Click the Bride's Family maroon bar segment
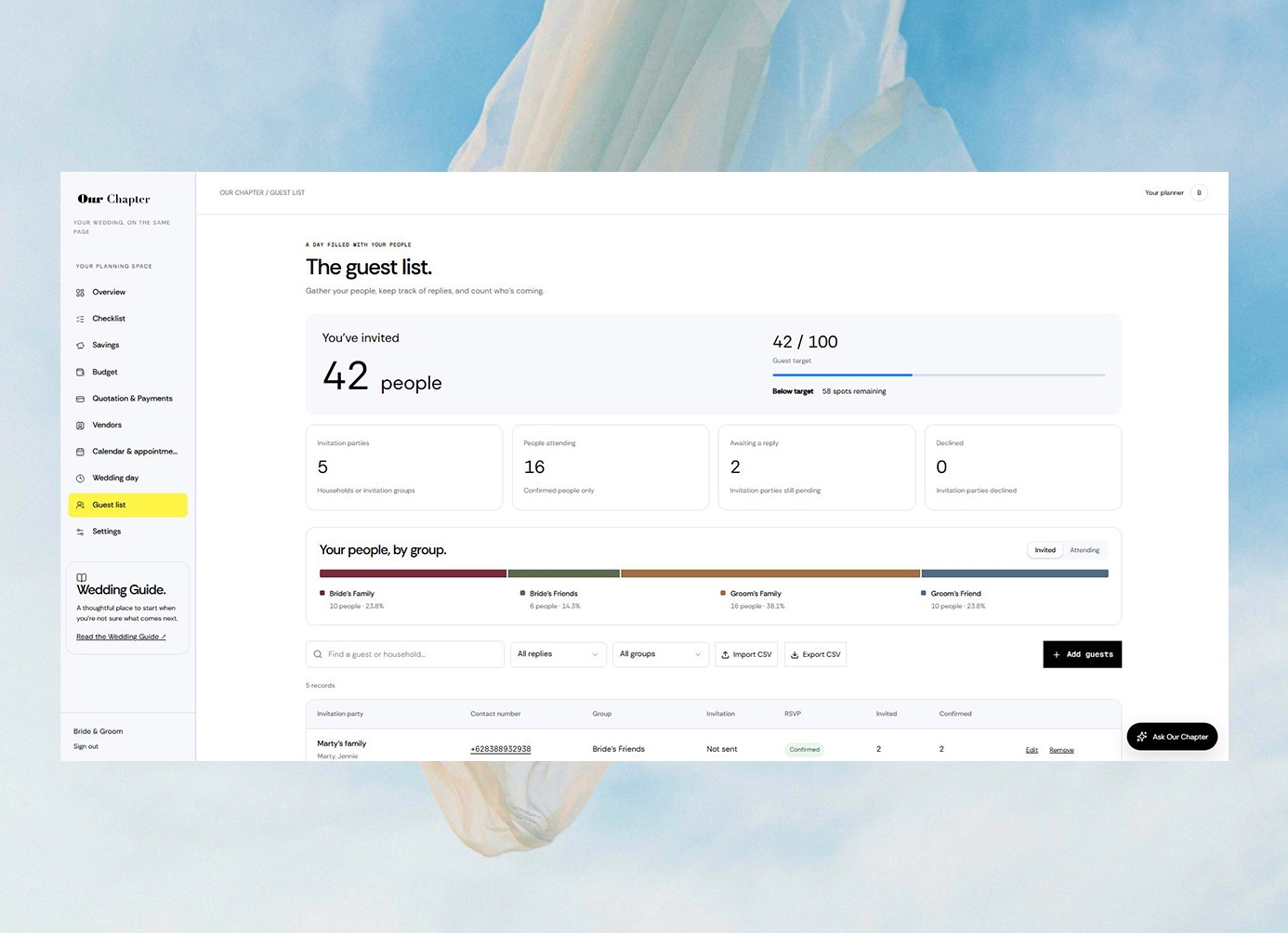Image resolution: width=1288 pixels, height=933 pixels. (x=413, y=573)
